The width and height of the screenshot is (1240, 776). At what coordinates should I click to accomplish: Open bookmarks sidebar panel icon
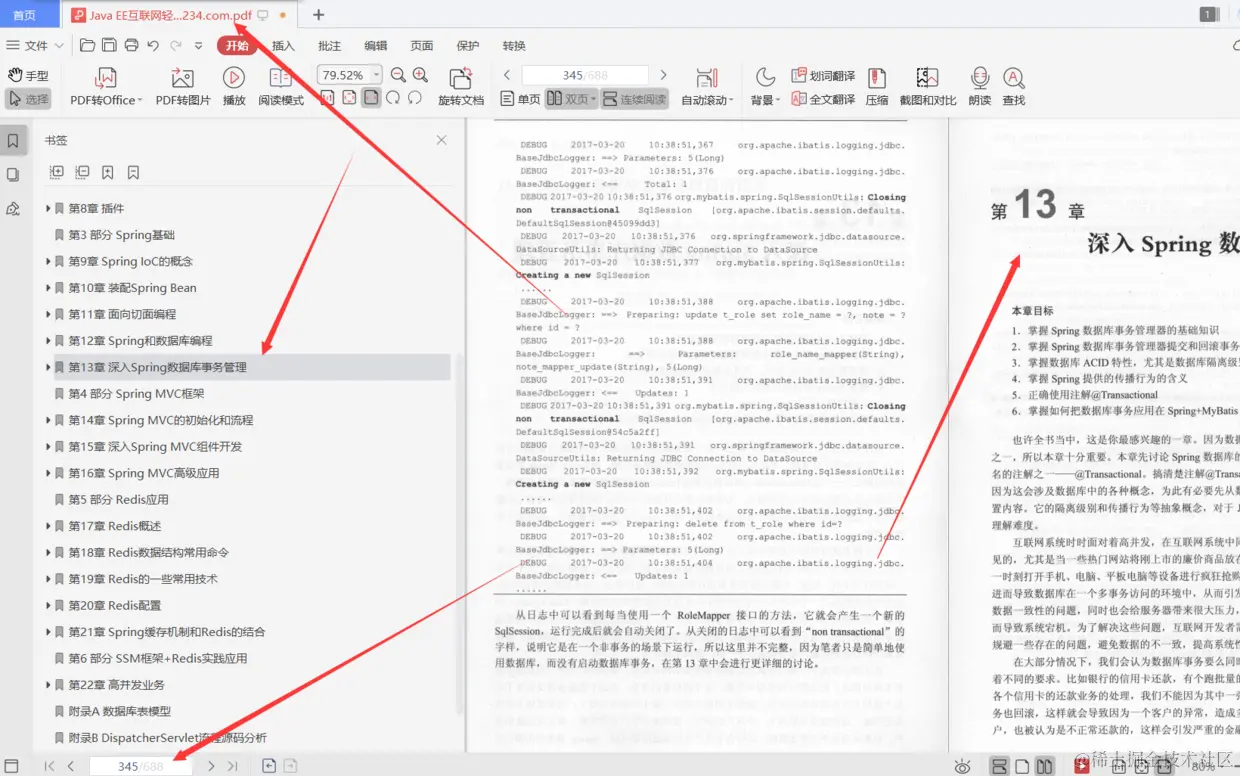coord(13,141)
